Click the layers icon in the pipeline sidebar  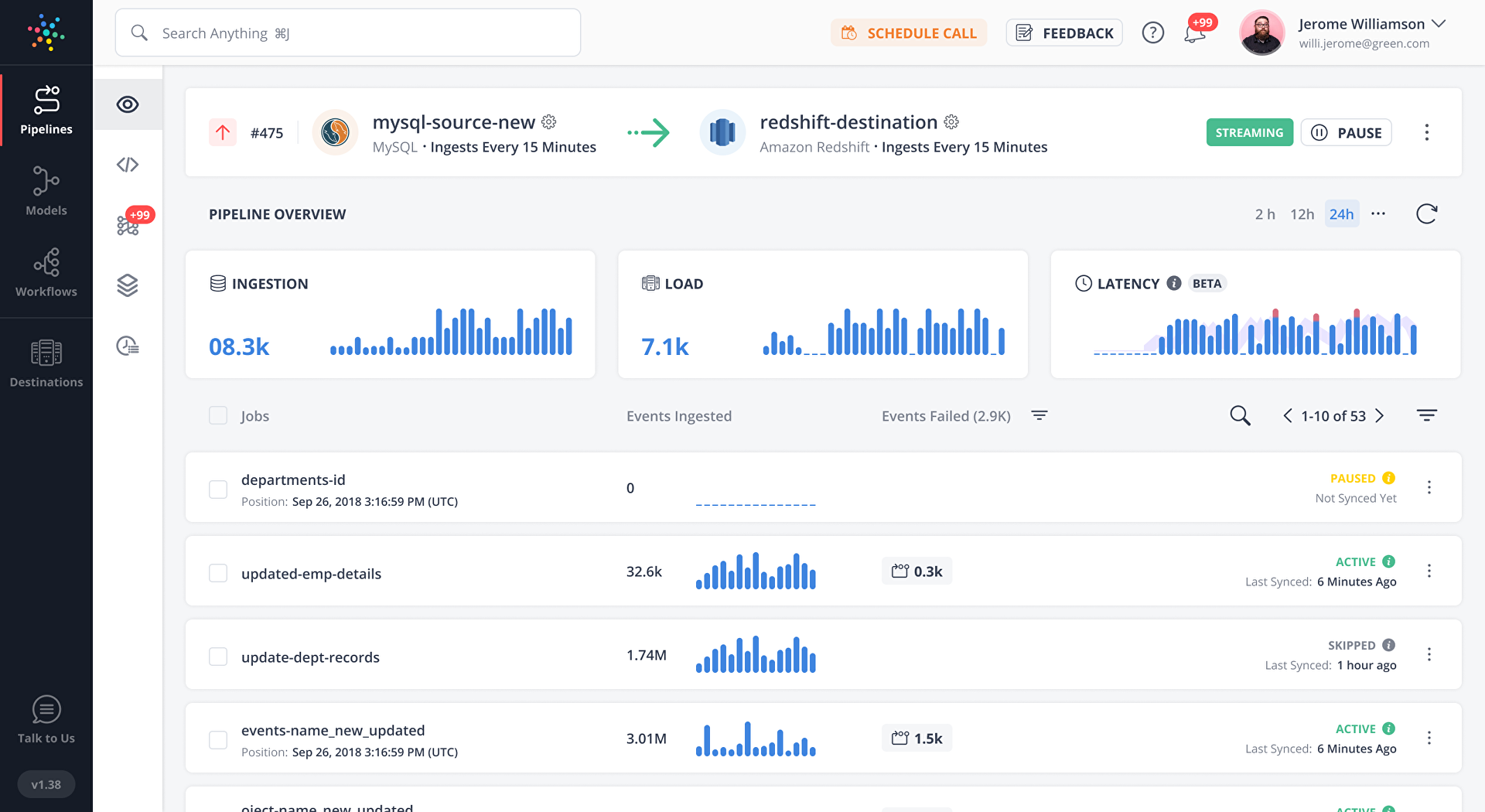click(x=128, y=285)
